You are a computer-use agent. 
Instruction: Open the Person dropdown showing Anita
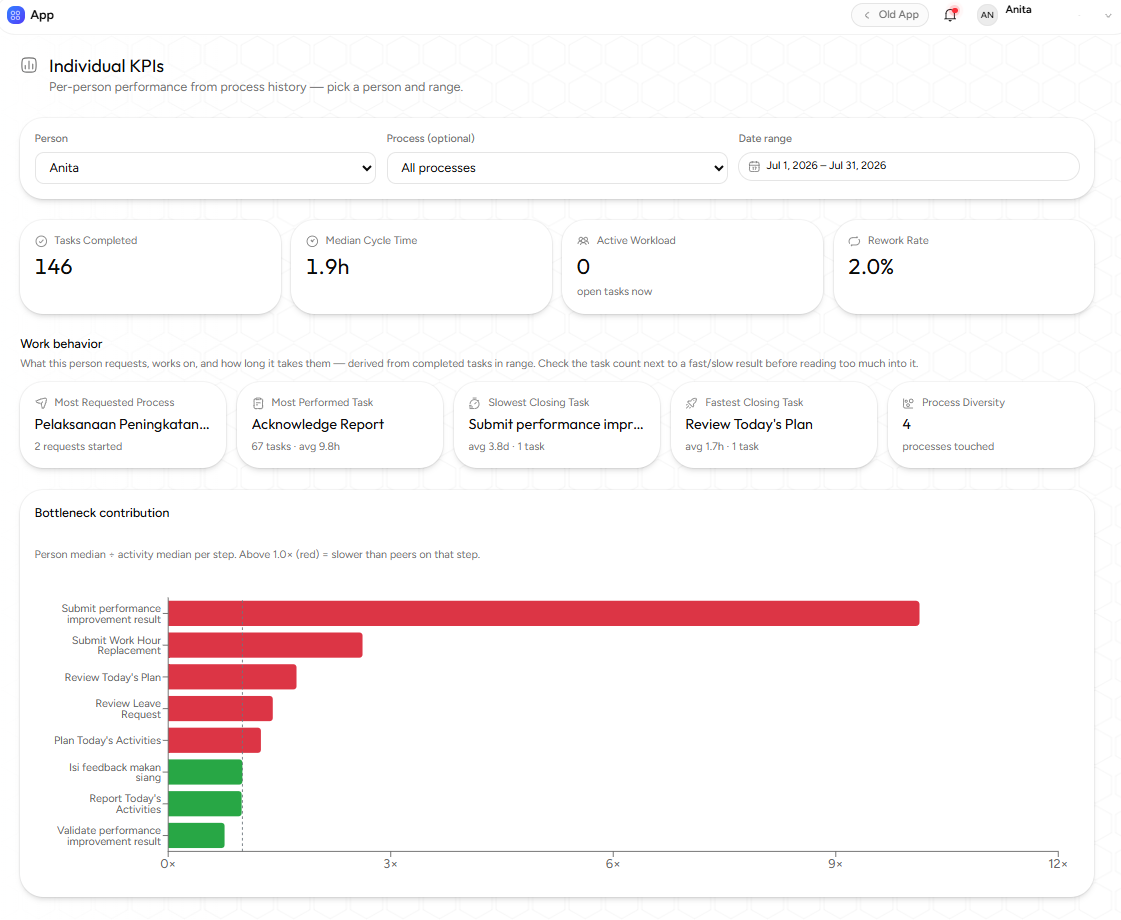click(205, 168)
